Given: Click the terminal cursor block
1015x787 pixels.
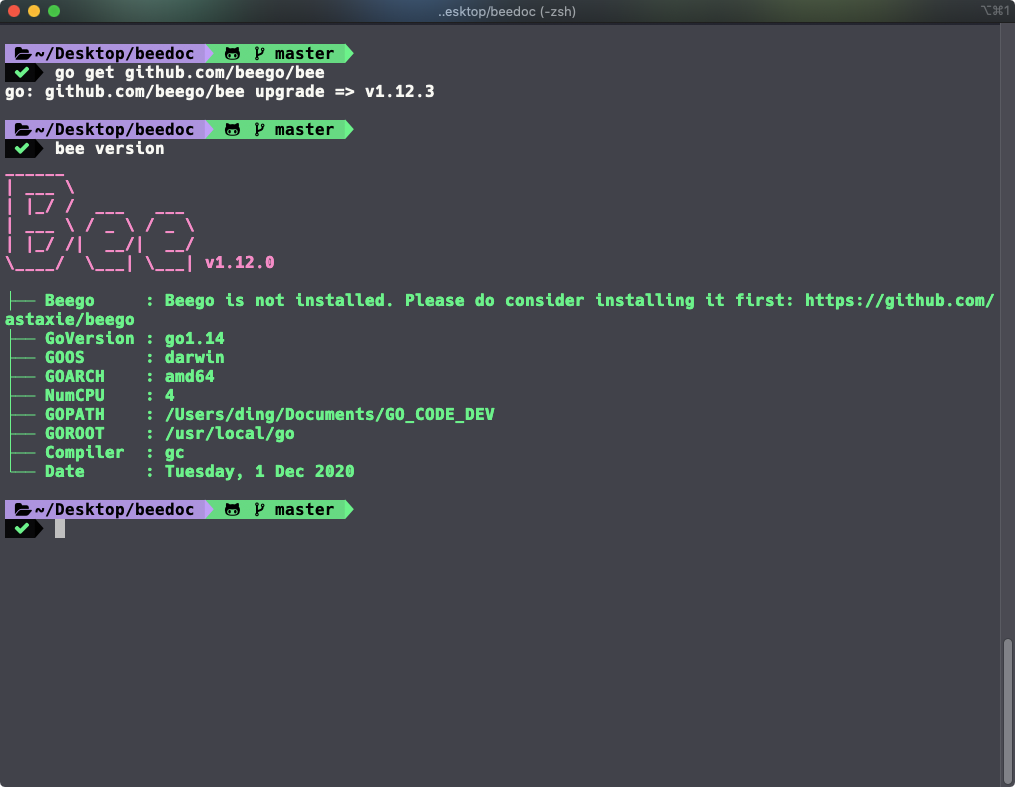Looking at the screenshot, I should tap(60, 529).
